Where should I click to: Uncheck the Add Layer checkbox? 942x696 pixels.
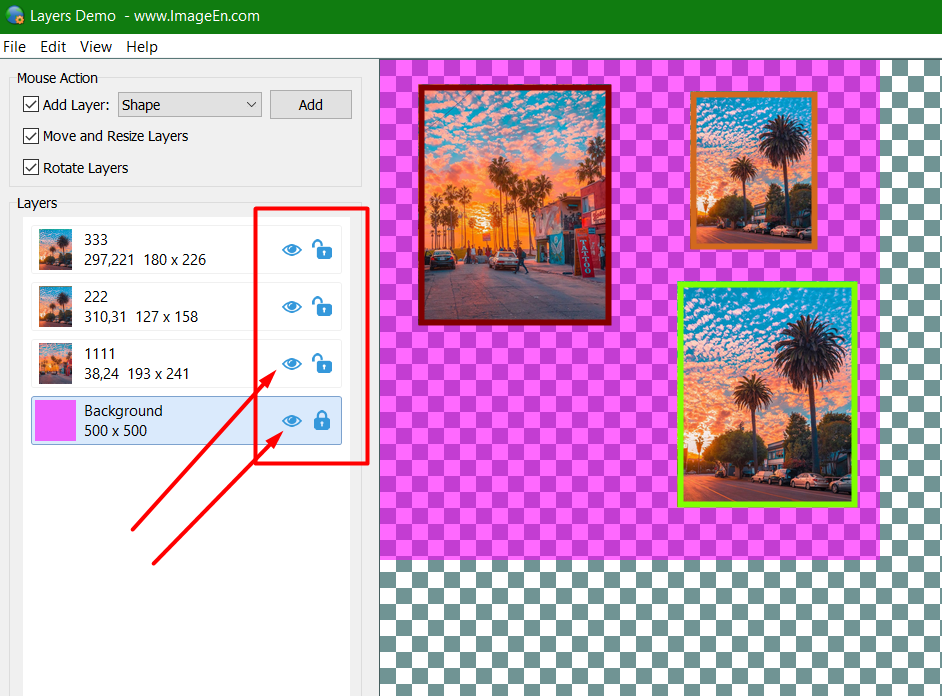[x=31, y=104]
